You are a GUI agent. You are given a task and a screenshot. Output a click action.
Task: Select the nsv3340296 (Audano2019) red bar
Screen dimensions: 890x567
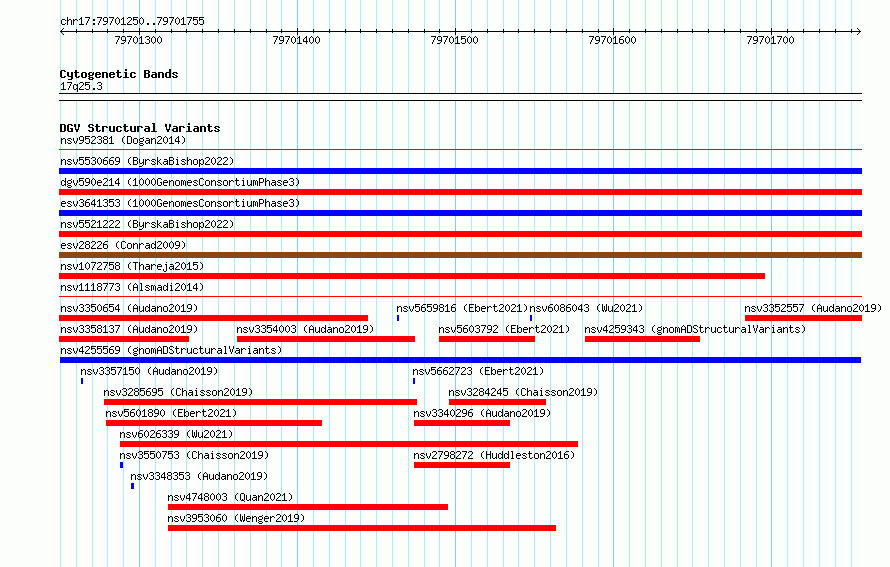pos(461,423)
